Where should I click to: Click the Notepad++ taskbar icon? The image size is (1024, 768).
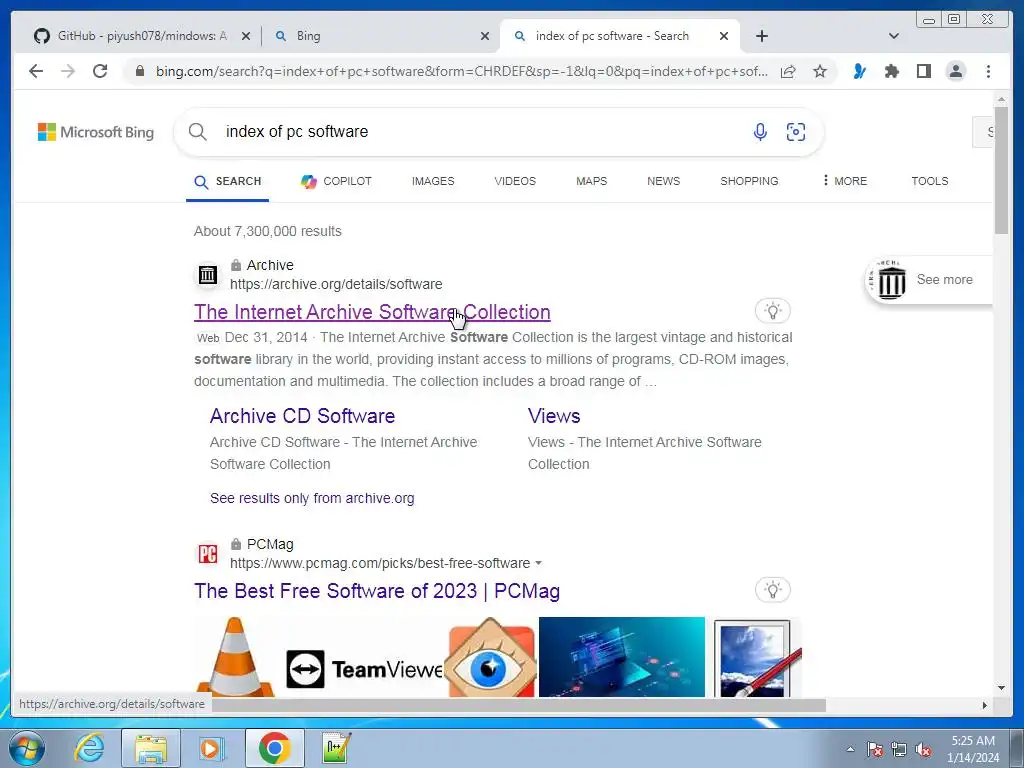(x=336, y=748)
